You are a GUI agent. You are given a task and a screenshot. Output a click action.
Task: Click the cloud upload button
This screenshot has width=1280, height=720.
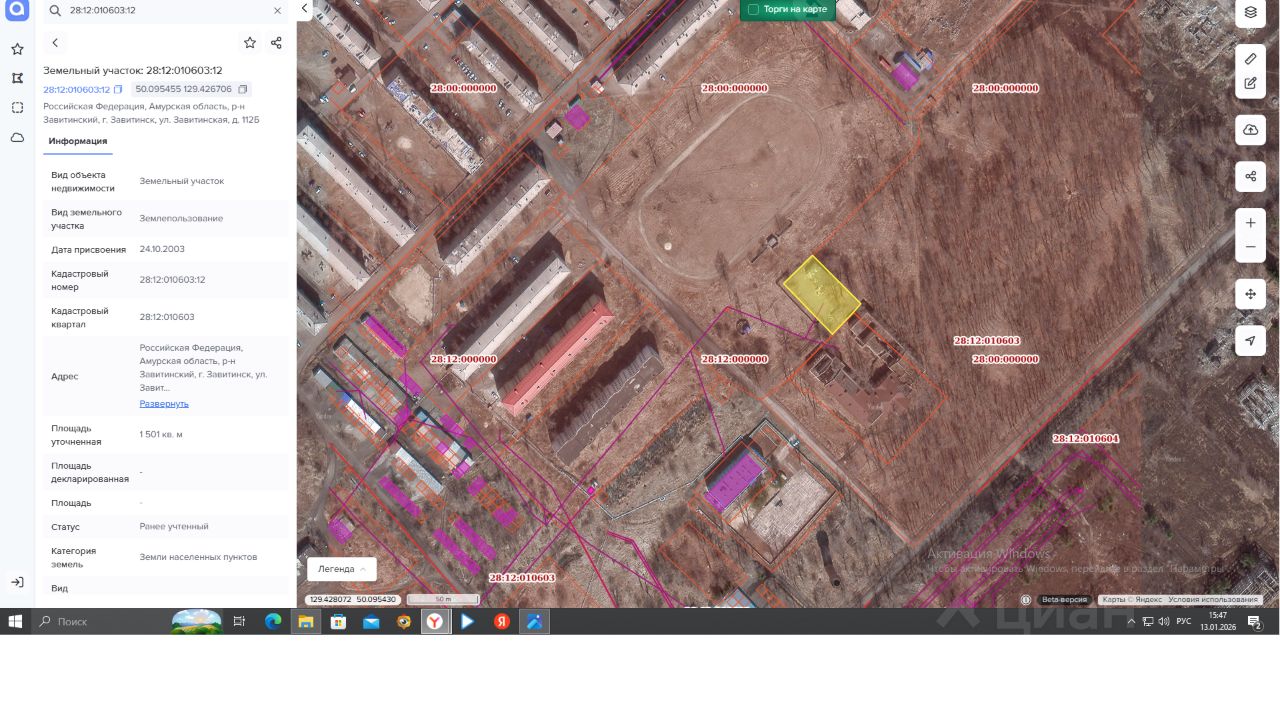pos(1250,130)
